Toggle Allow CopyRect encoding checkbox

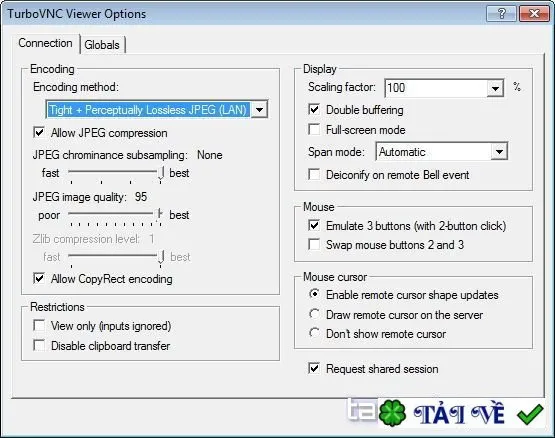(39, 279)
